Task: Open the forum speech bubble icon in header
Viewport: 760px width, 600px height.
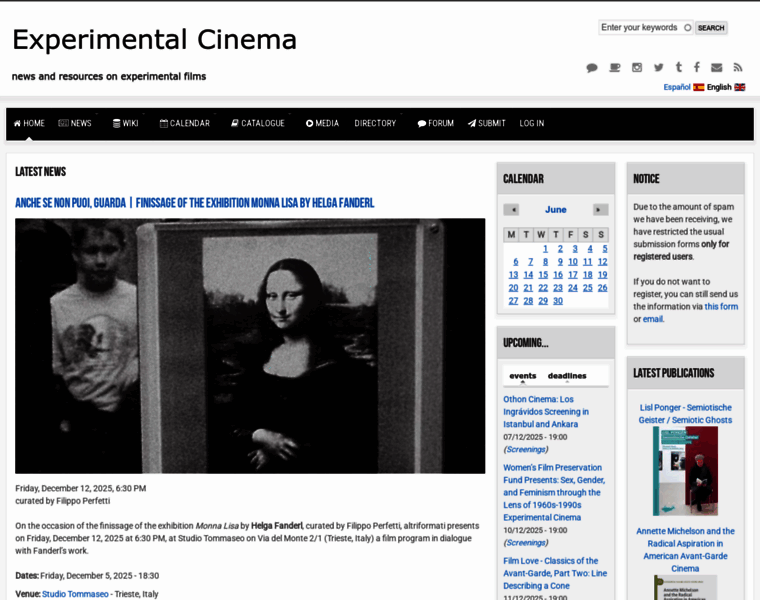Action: 592,68
